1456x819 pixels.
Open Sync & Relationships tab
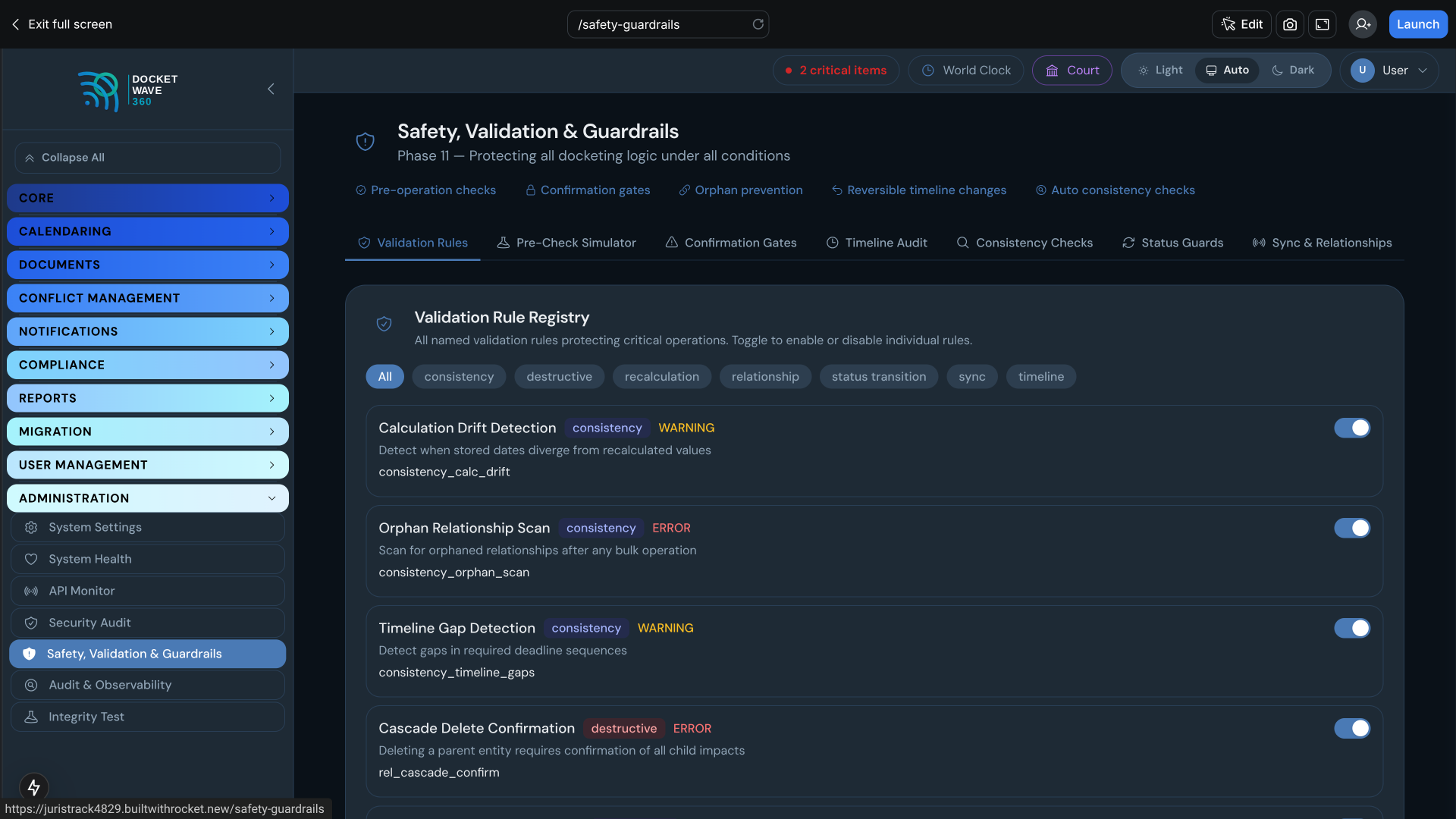pos(1322,243)
